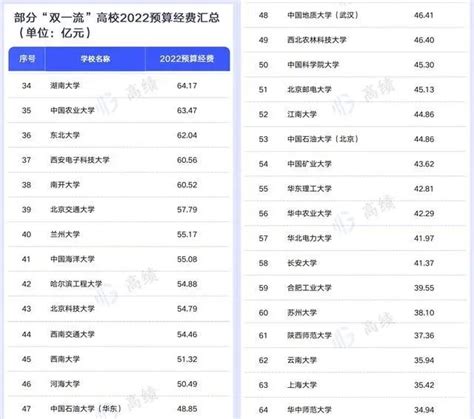The width and height of the screenshot is (474, 419).
Task: Select 华东理工大学 entry
Action: click(310, 189)
